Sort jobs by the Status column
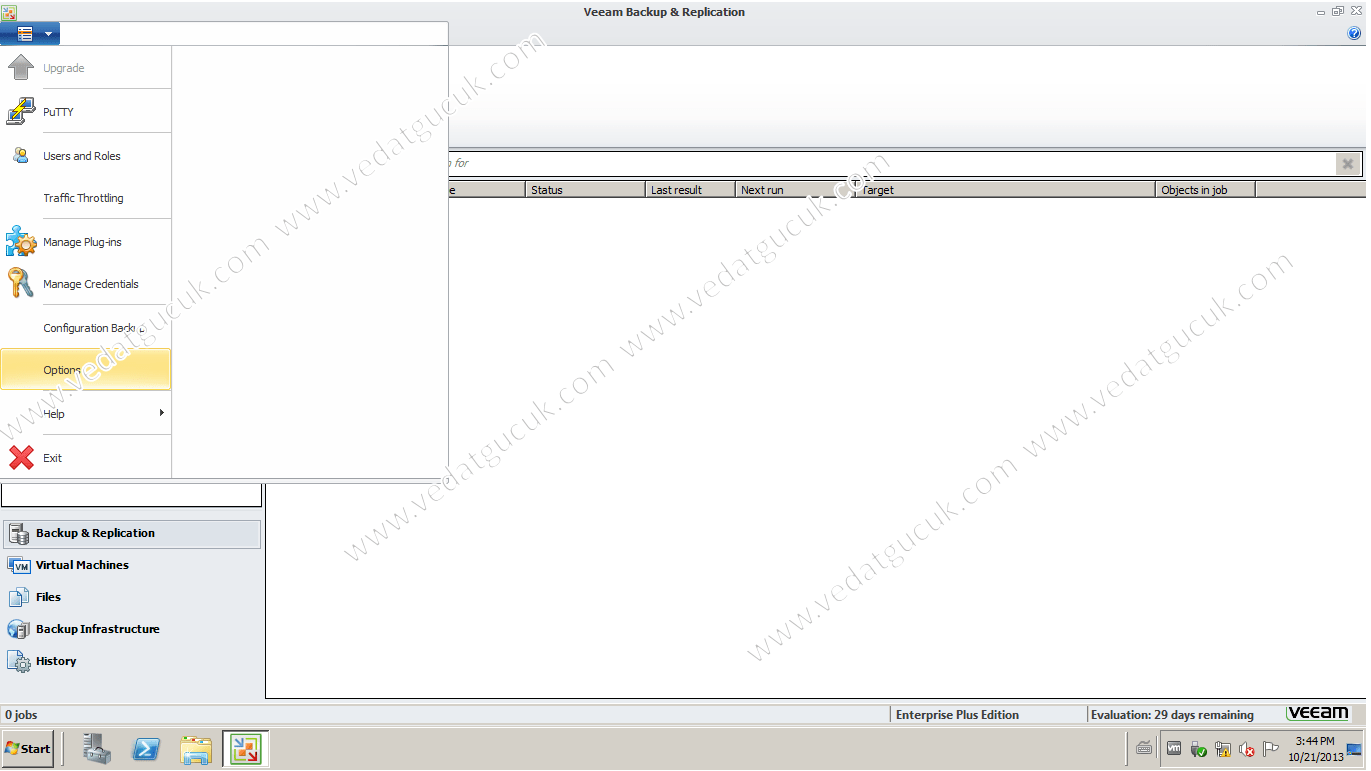 [x=585, y=190]
